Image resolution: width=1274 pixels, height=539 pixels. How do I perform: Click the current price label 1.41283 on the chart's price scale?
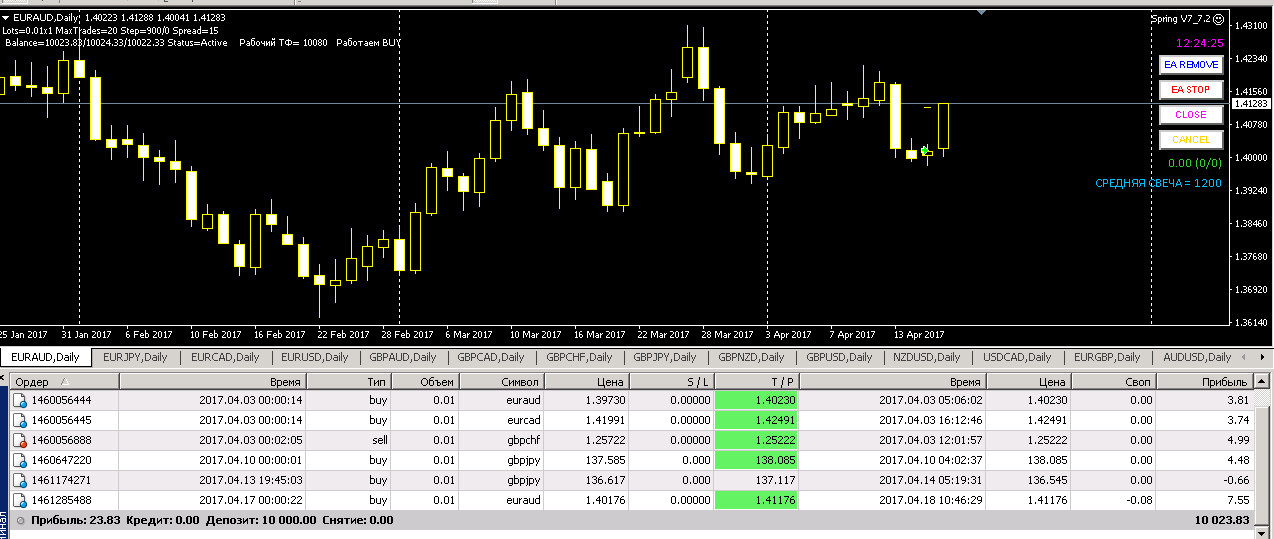(x=1251, y=103)
